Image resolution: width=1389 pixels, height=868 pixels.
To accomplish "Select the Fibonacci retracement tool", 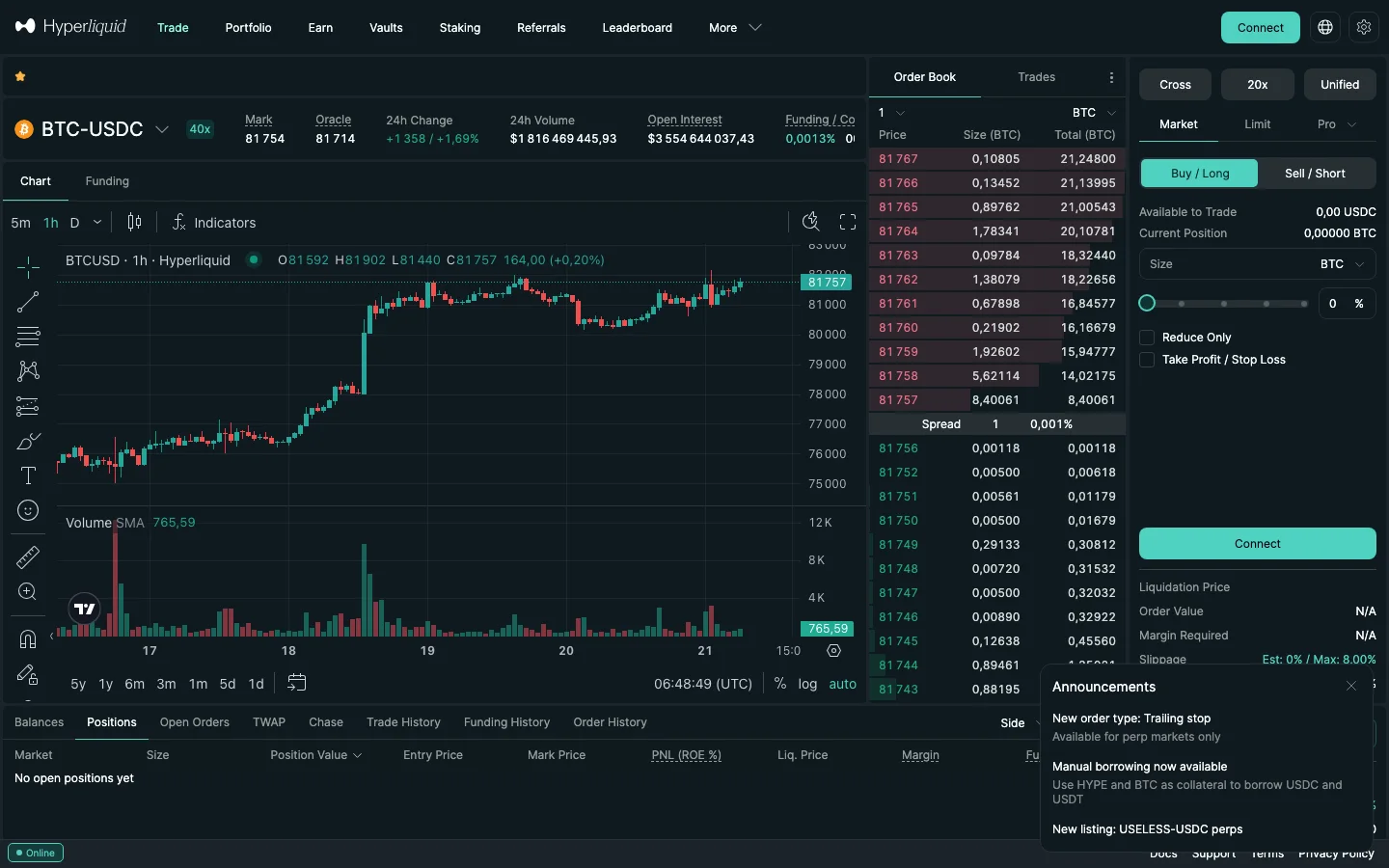I will pos(28,337).
